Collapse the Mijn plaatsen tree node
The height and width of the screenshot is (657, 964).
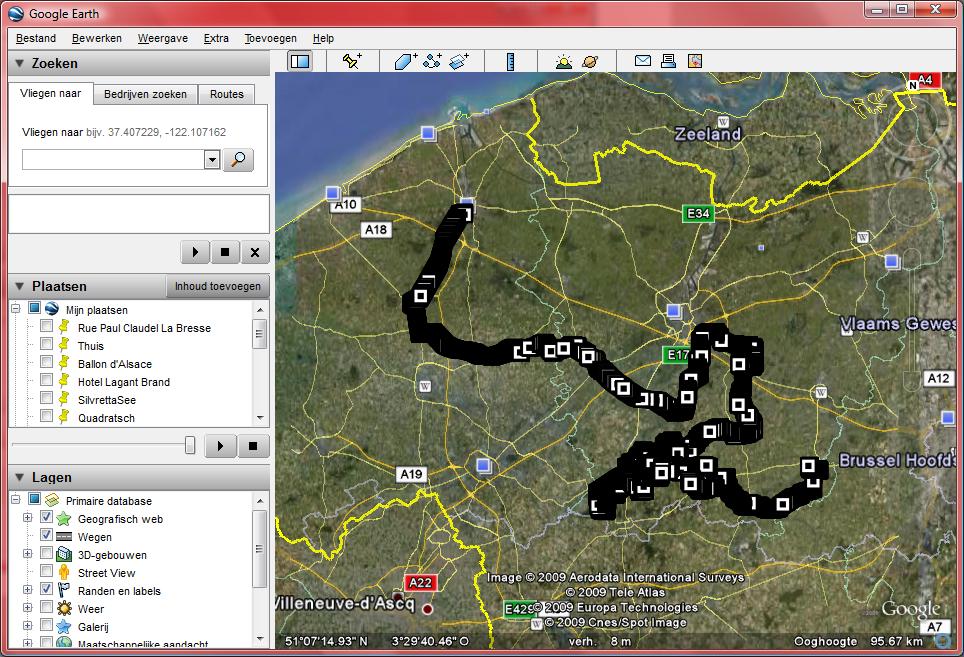coord(16,309)
